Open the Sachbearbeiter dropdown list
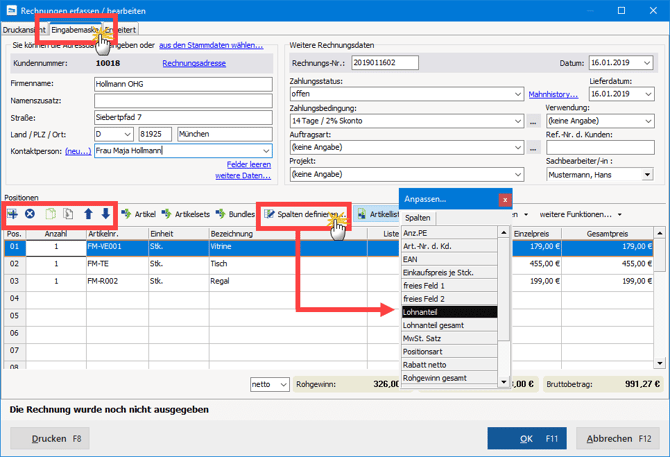The height and width of the screenshot is (457, 670). coord(647,174)
